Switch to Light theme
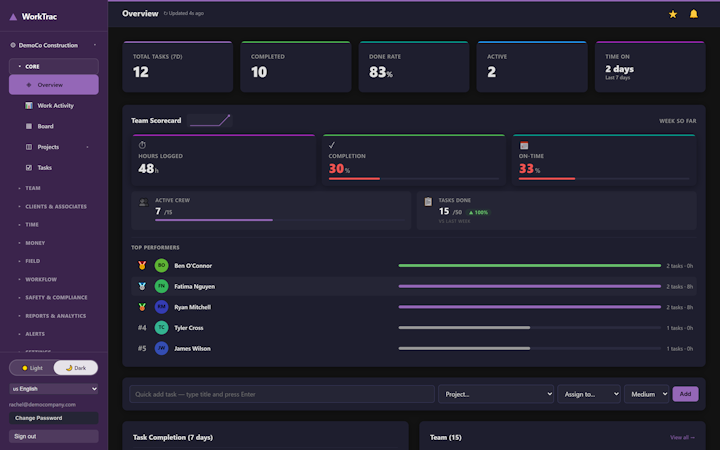 (32, 368)
